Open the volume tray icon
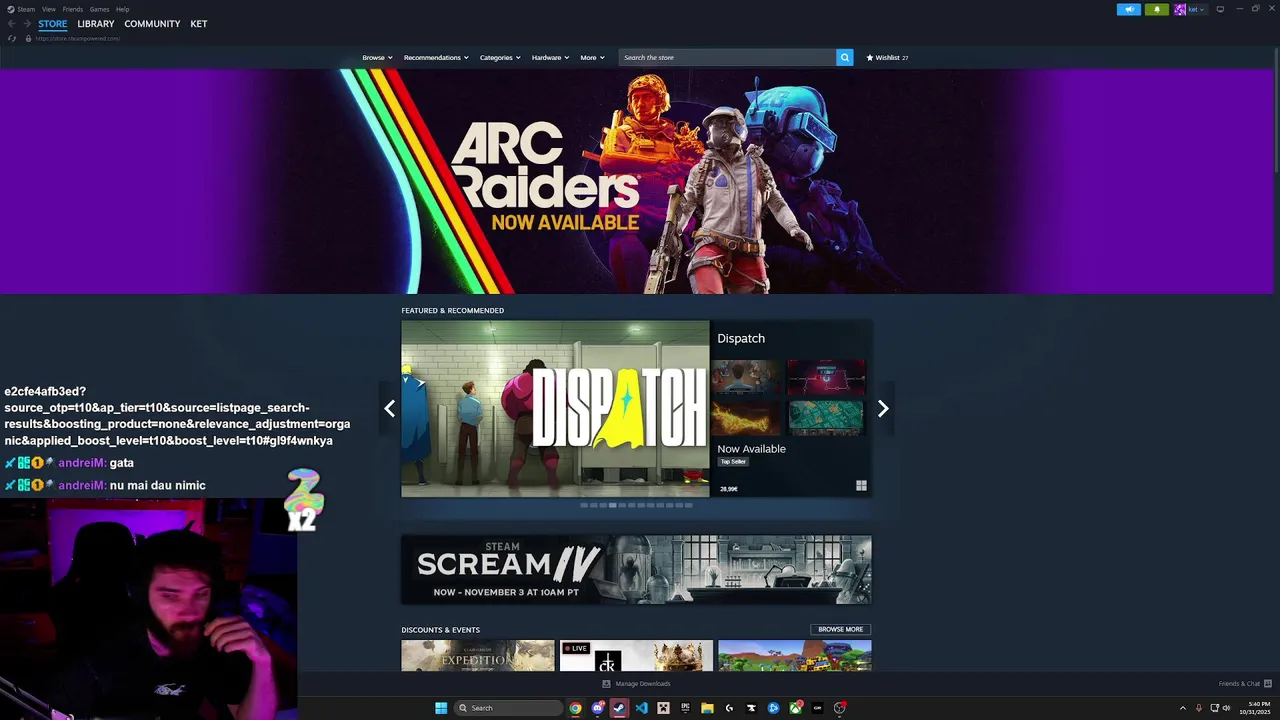This screenshot has height=720, width=1280. coord(1227,708)
